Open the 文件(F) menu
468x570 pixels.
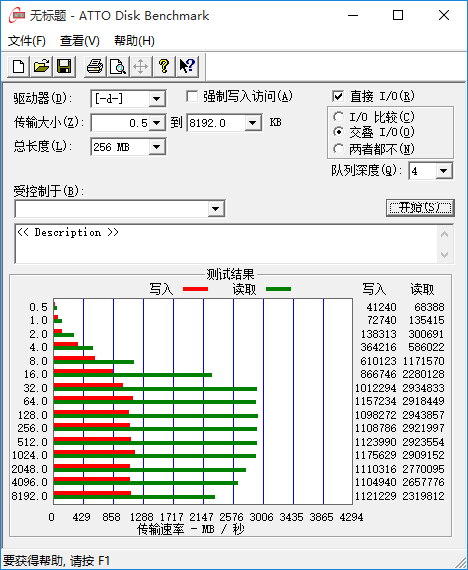coord(27,41)
